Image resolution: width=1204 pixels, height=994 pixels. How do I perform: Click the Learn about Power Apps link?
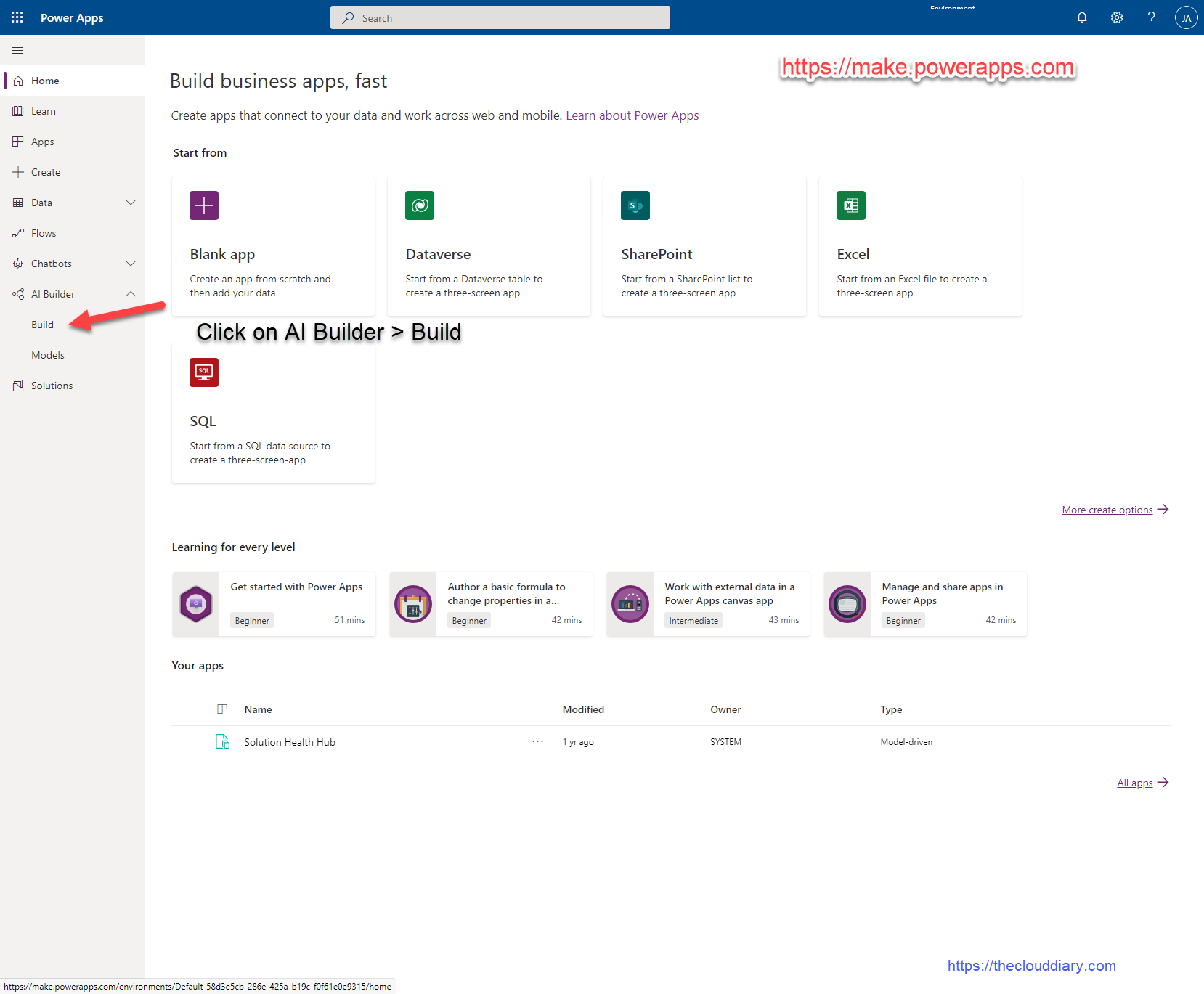coord(632,115)
